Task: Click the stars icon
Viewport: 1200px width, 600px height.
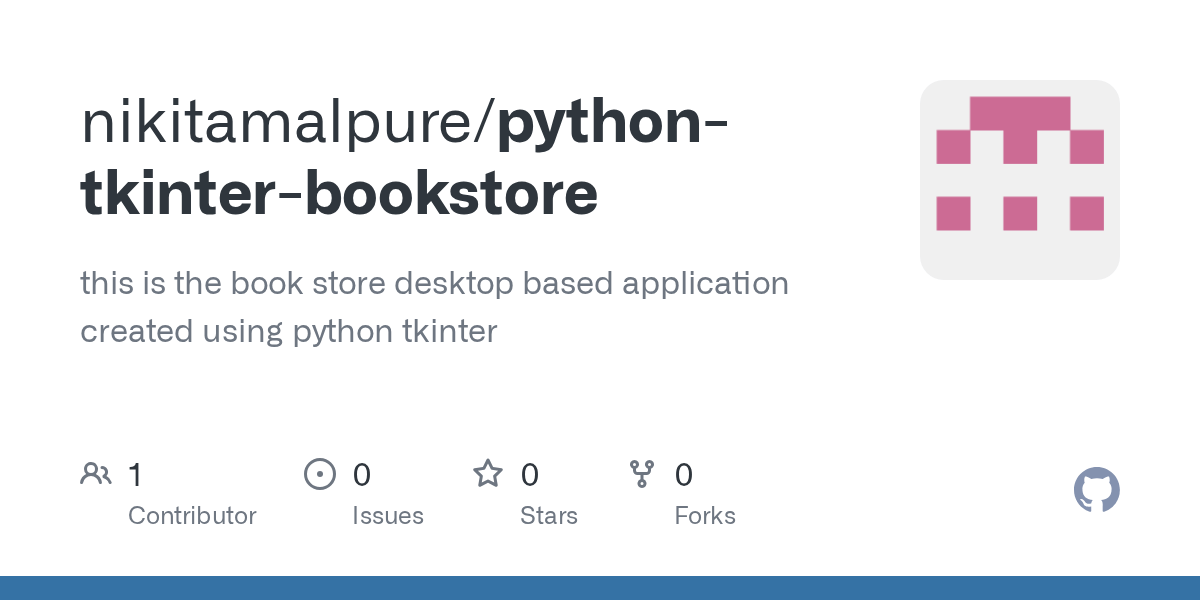Action: pos(488,474)
